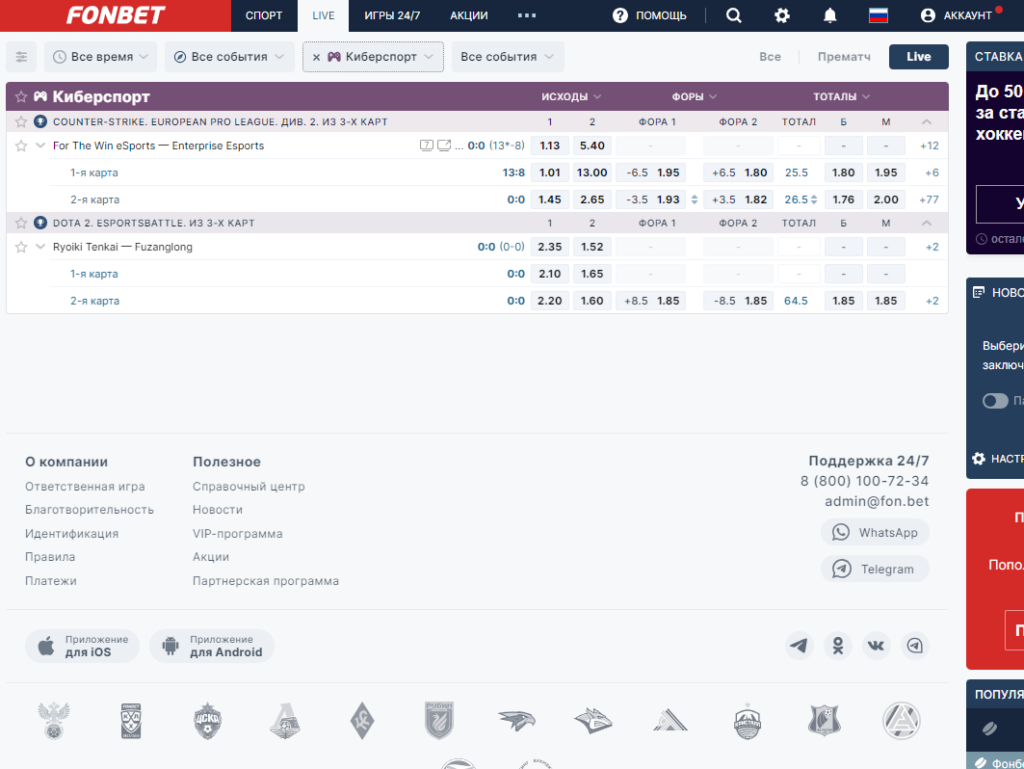The image size is (1024, 769).
Task: Click the Live filter button
Action: (918, 57)
